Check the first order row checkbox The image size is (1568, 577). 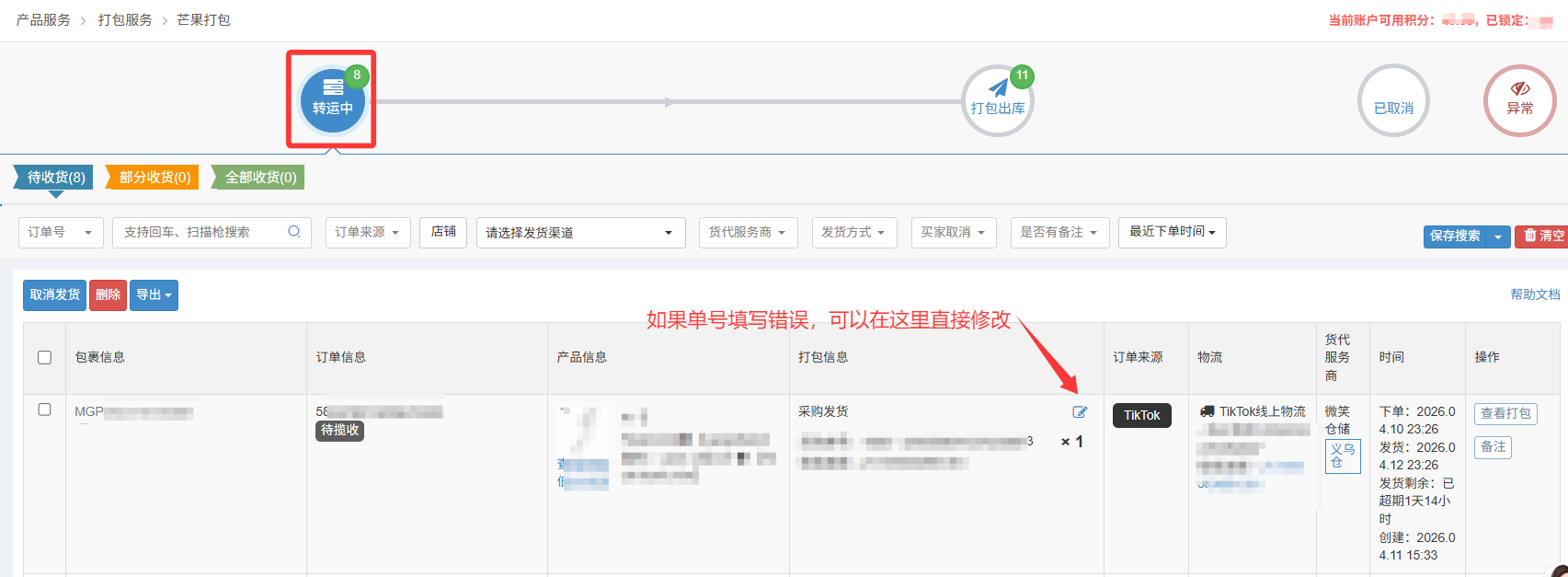pyautogui.click(x=44, y=410)
